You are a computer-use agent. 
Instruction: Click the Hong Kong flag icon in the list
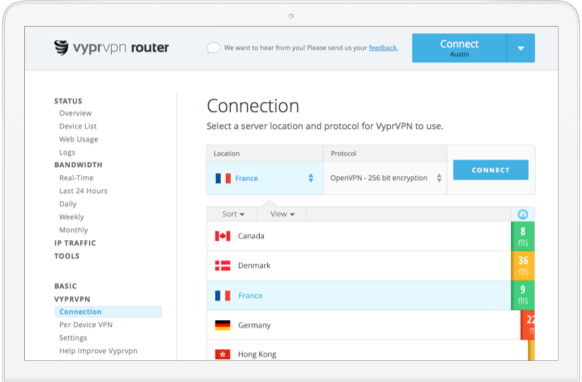pos(223,354)
